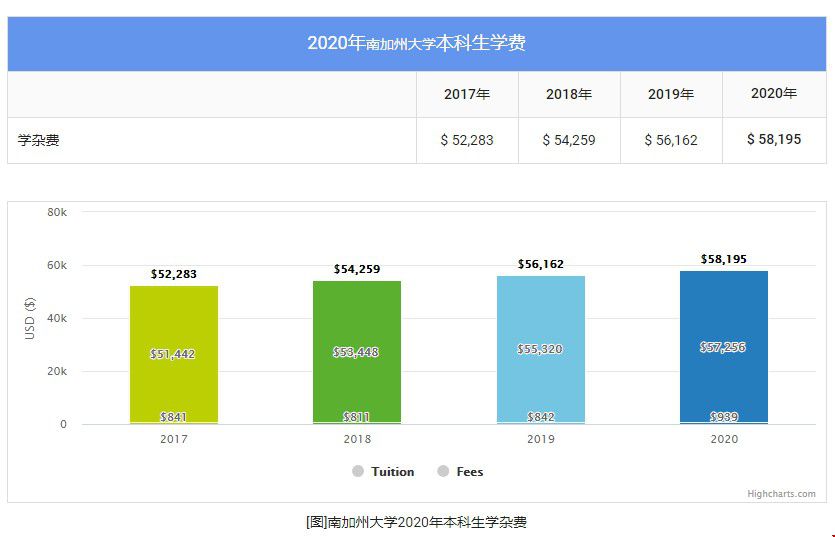Open the Highcharts.com credit link

point(781,494)
